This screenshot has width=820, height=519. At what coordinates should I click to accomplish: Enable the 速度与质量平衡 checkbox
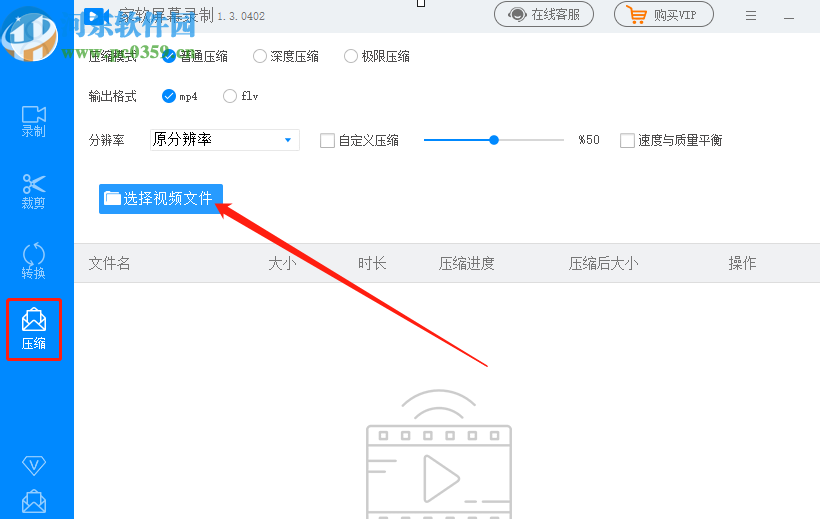coord(627,140)
